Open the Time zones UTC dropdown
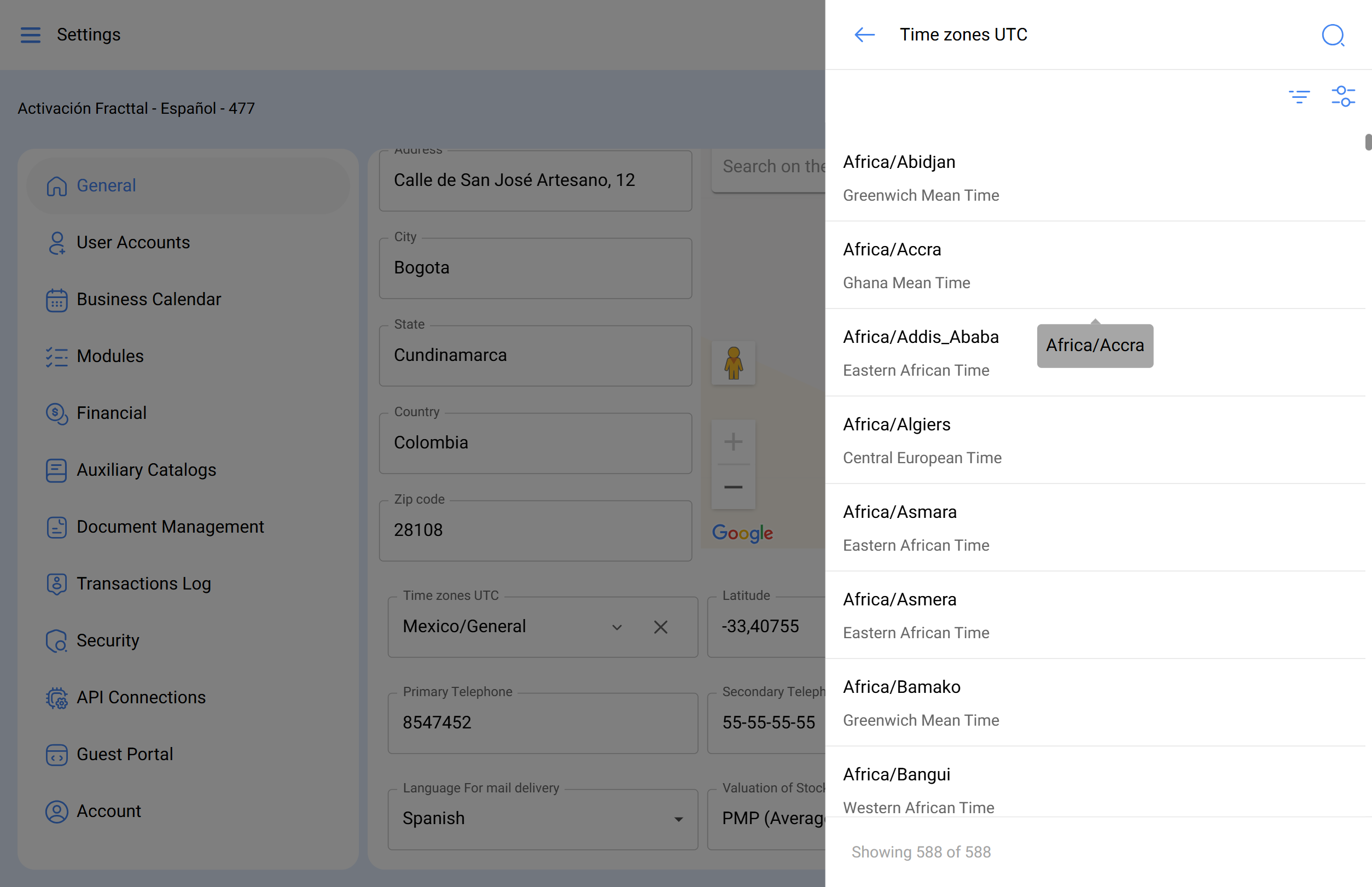The image size is (1372, 887). point(617,627)
